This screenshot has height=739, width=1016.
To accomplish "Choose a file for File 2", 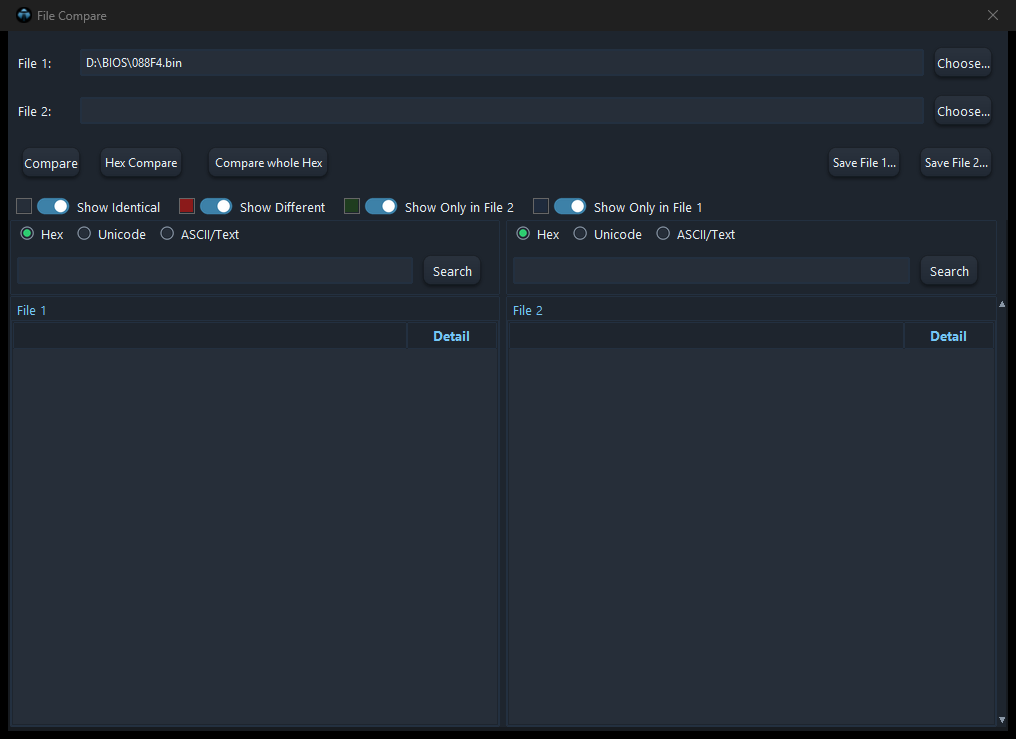I will point(963,111).
